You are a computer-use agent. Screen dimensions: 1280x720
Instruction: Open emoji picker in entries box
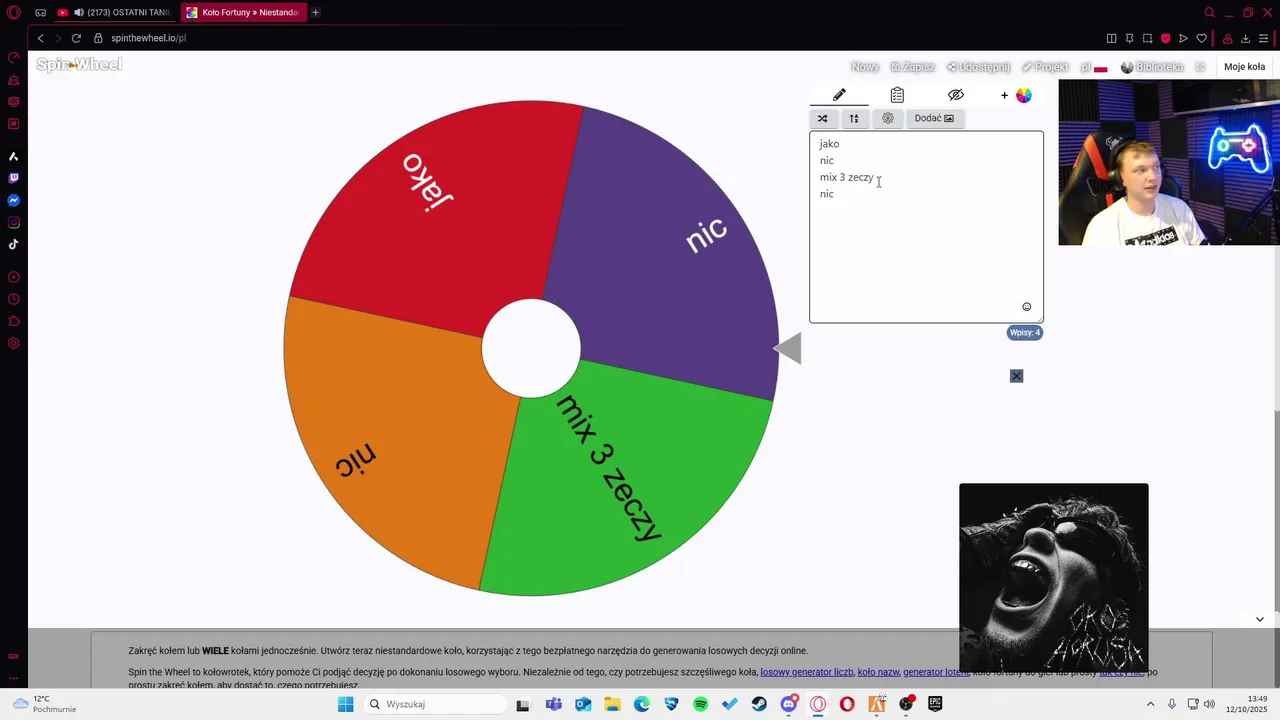tap(1026, 307)
